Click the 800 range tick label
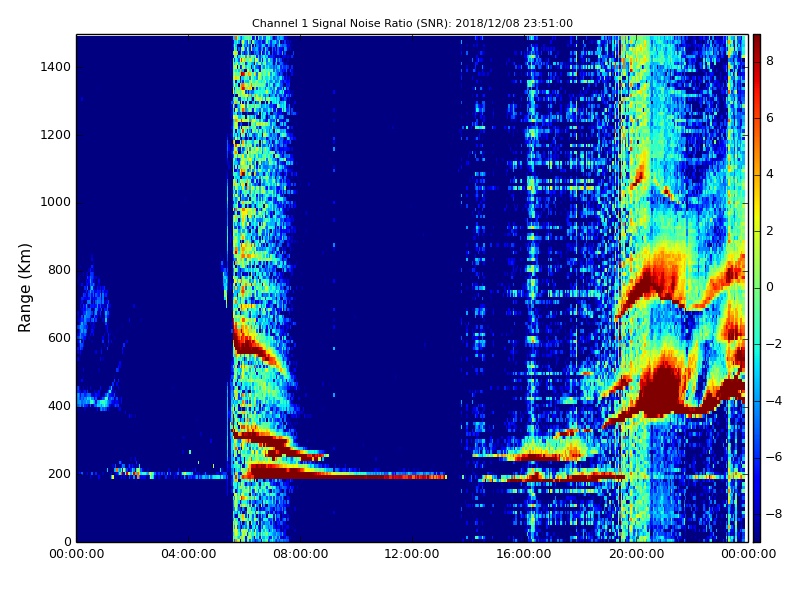The width and height of the screenshot is (800, 600). [x=59, y=270]
